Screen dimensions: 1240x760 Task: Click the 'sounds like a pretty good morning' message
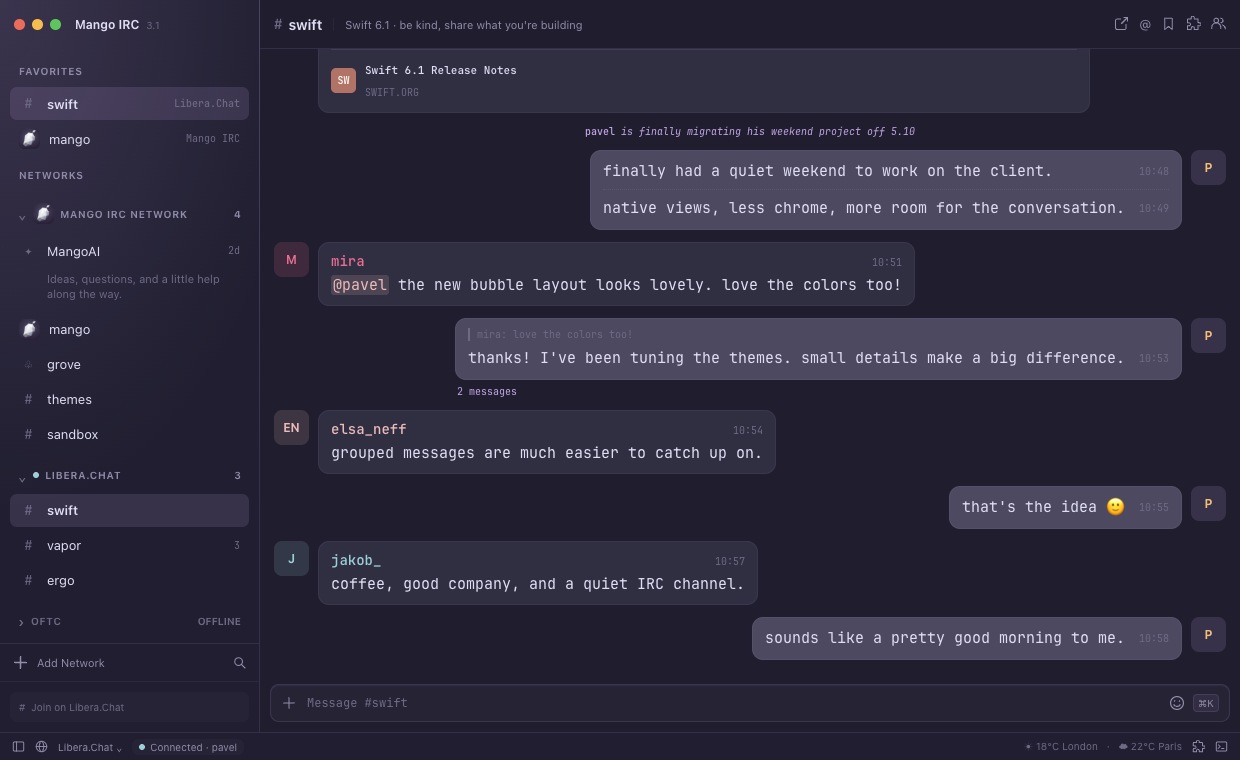pyautogui.click(x=966, y=638)
